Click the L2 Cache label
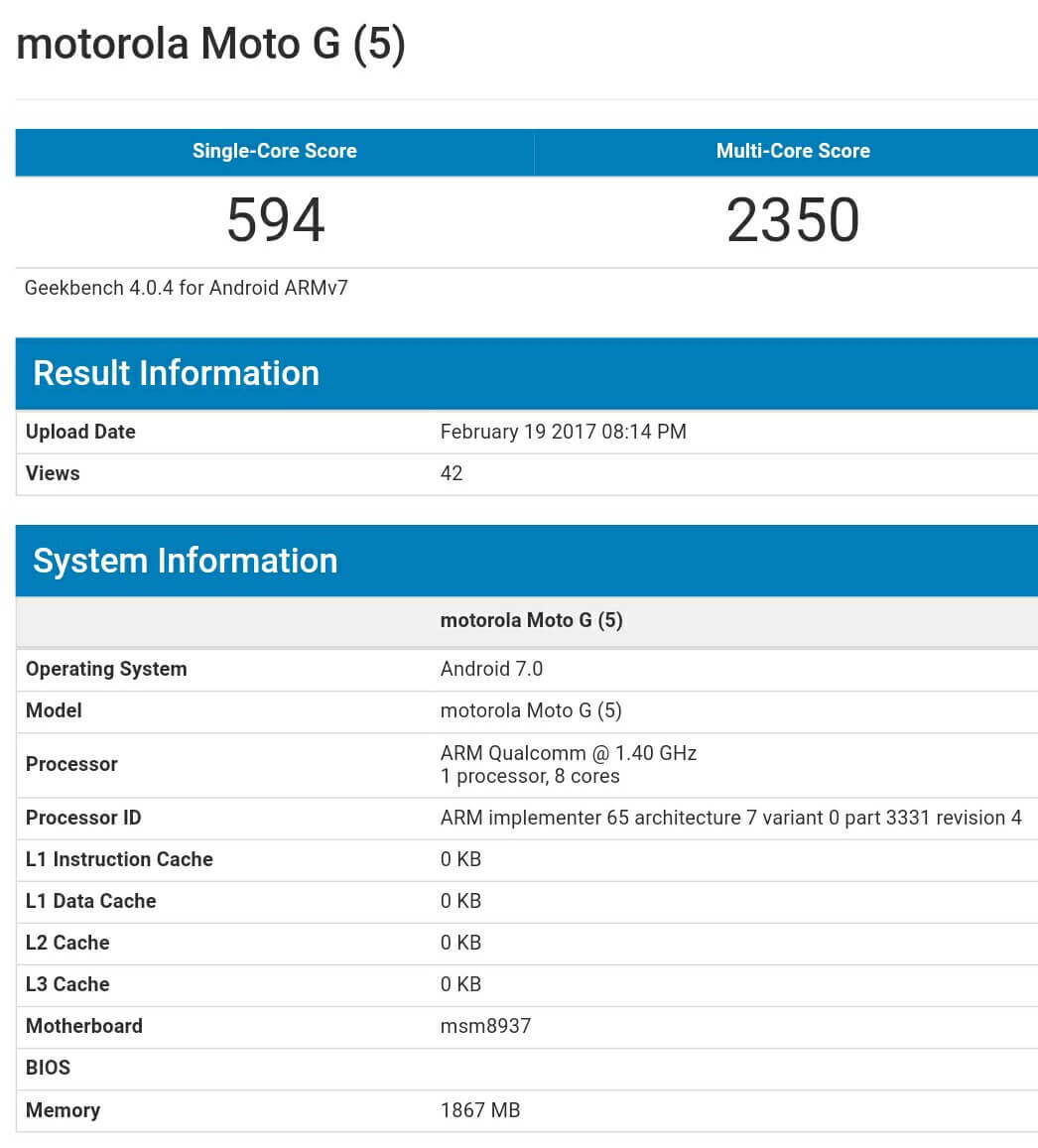Image resolution: width=1038 pixels, height=1148 pixels. (x=67, y=943)
